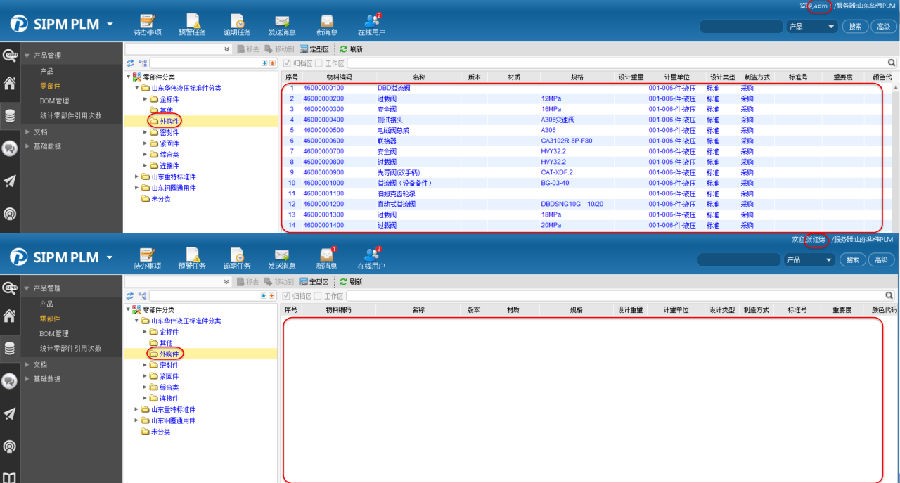This screenshot has height=483, width=900.
Task: Show 在线用户 online users in lower window toolbar
Action: 369,258
